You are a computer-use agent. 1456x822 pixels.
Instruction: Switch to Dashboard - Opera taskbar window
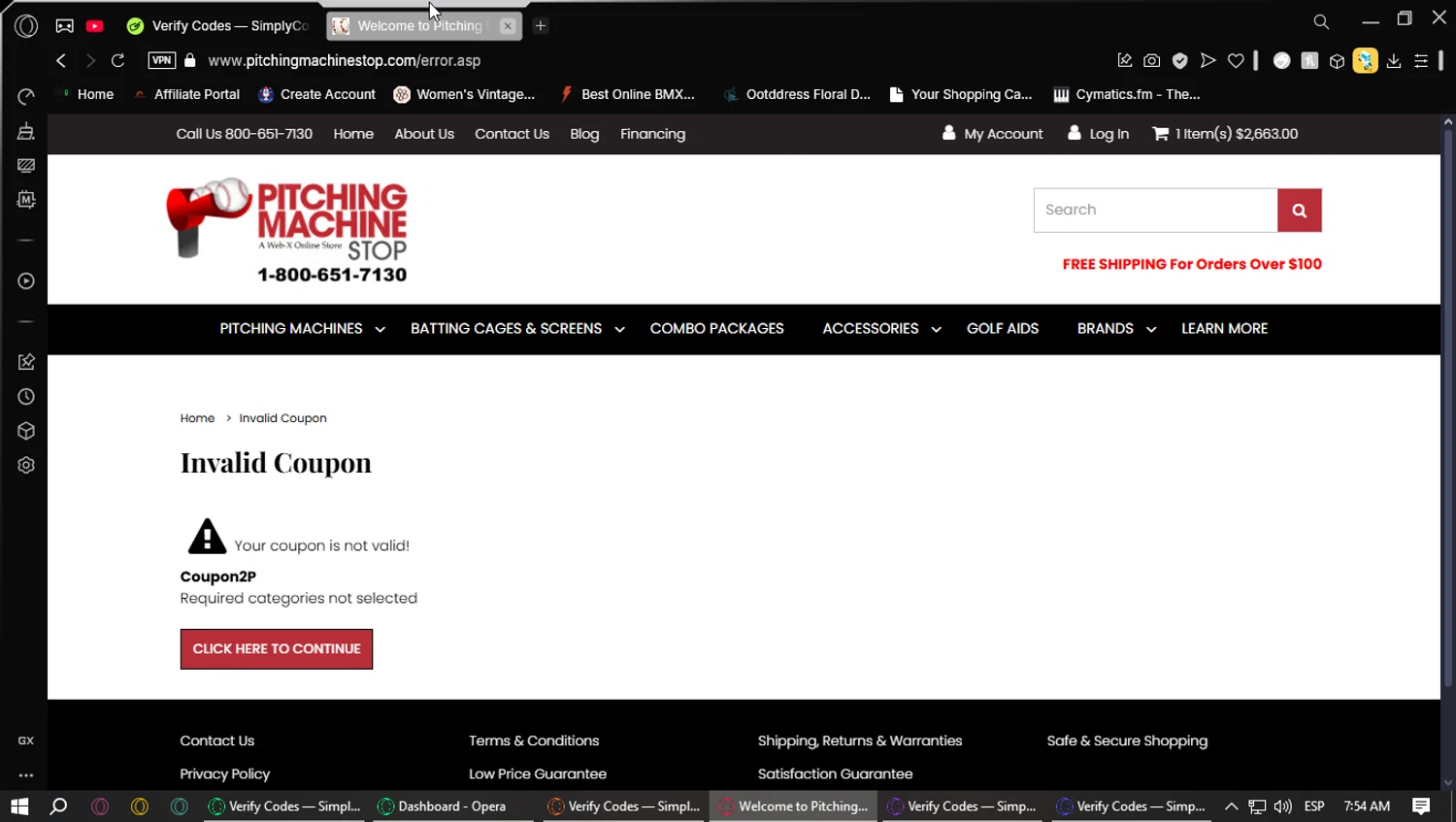point(453,806)
